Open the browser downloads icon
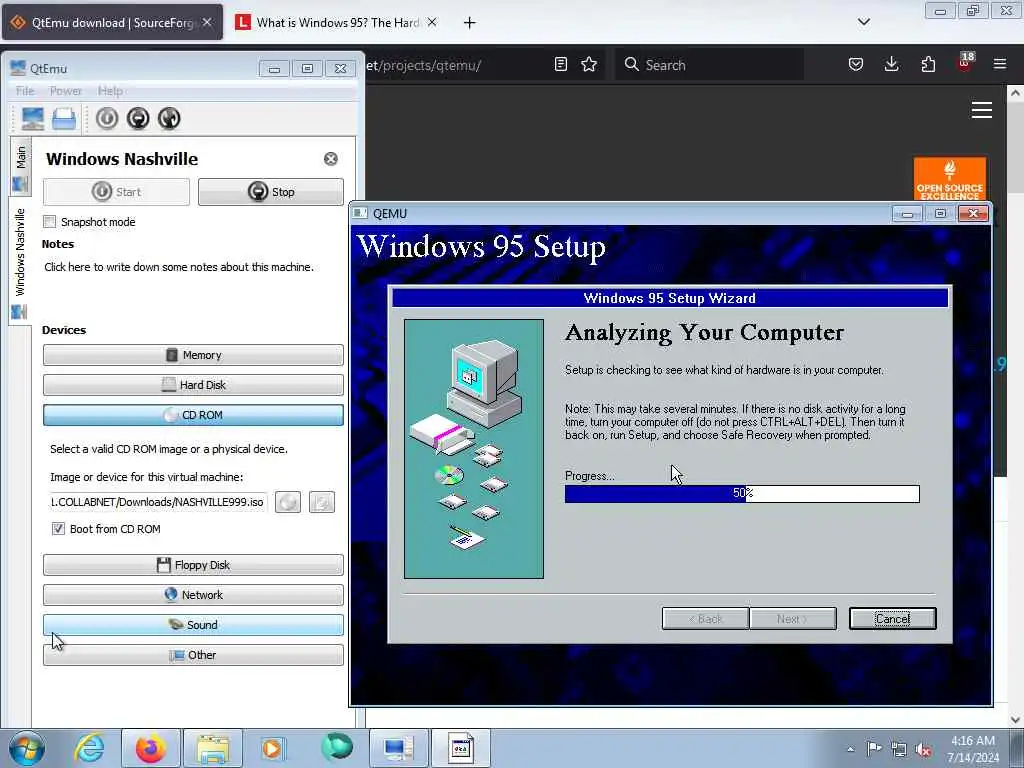The image size is (1024, 768). [x=891, y=65]
